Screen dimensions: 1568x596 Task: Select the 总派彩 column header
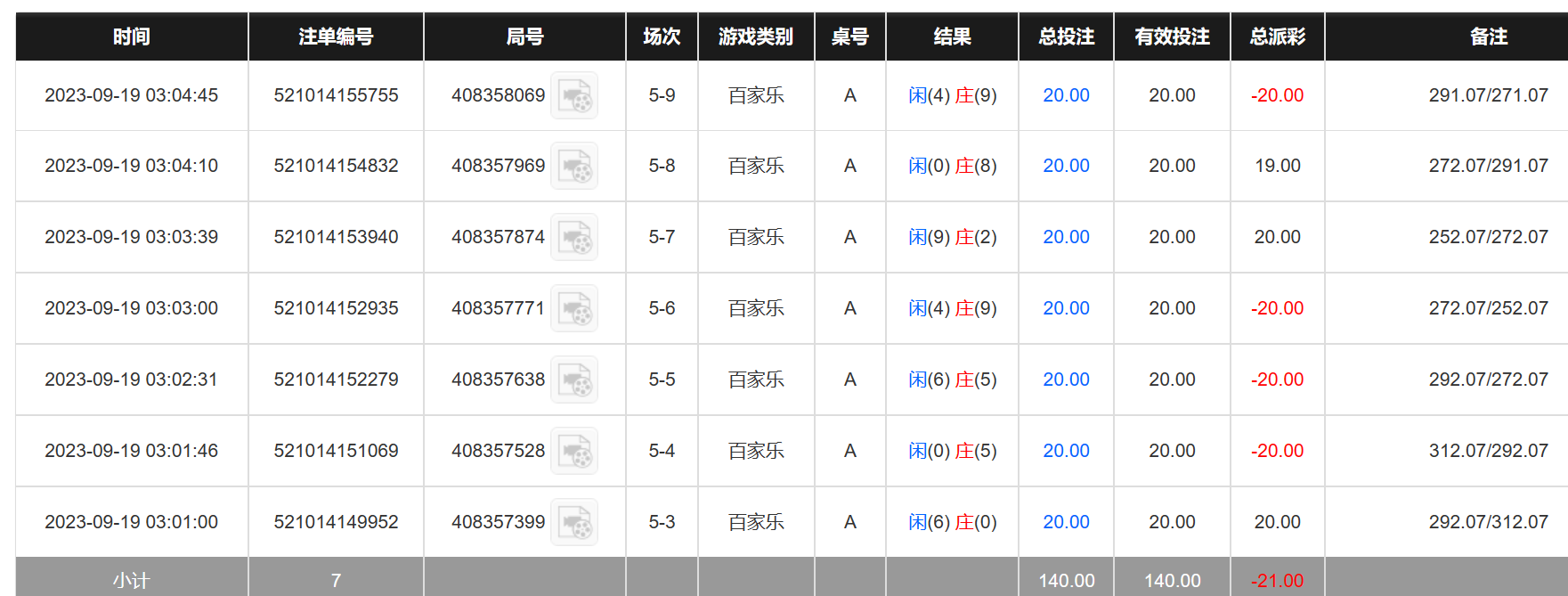[x=1277, y=37]
